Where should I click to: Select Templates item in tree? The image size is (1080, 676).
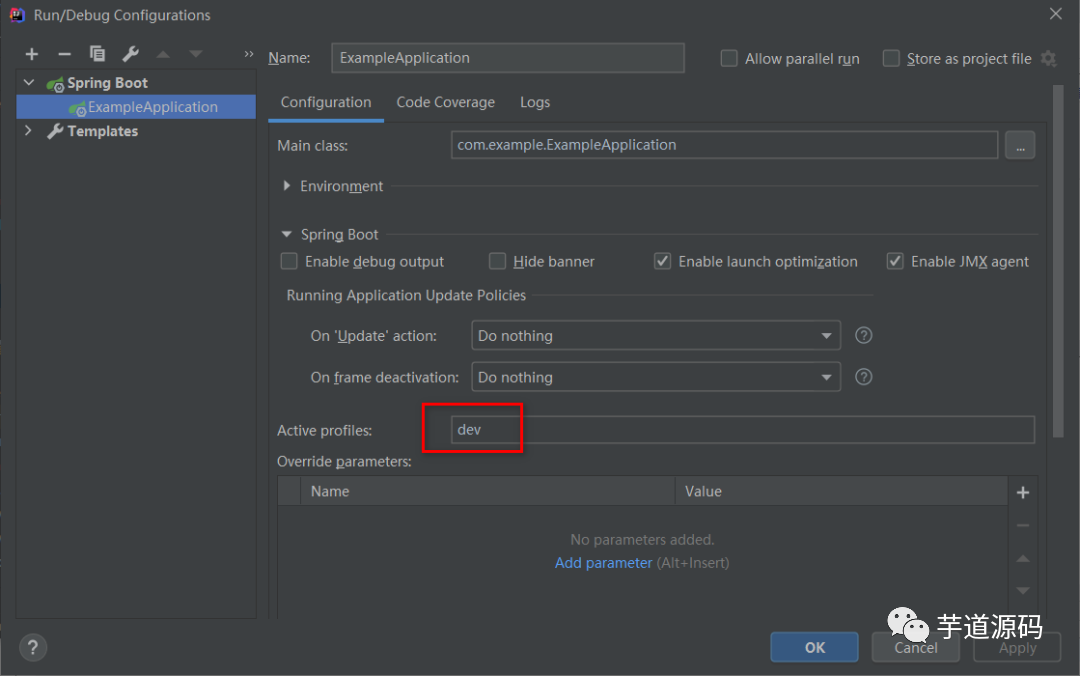(x=103, y=131)
